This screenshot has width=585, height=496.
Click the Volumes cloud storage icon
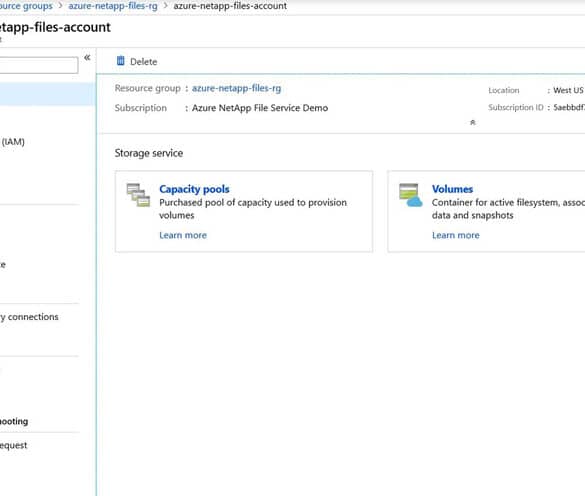(x=410, y=195)
